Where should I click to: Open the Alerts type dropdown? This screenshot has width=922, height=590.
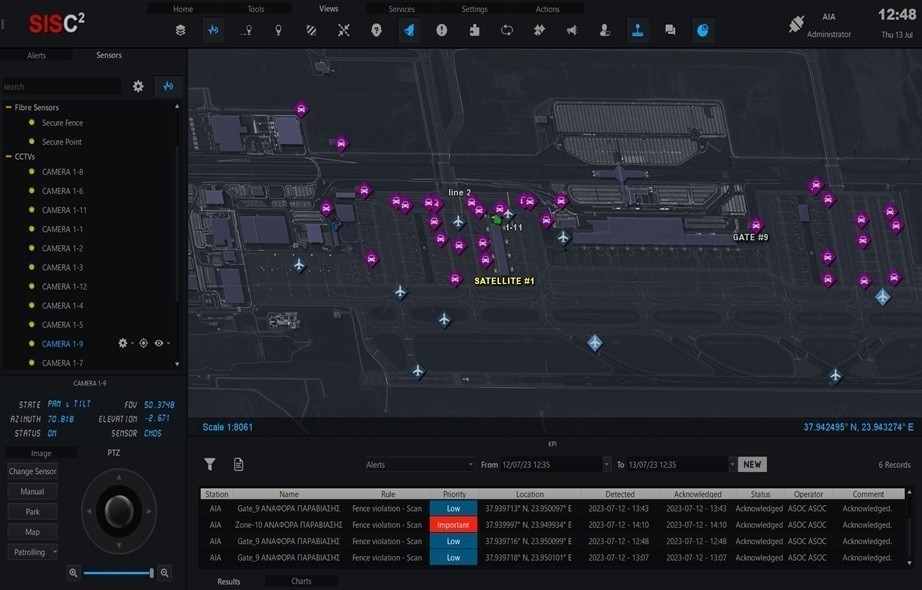pyautogui.click(x=419, y=464)
